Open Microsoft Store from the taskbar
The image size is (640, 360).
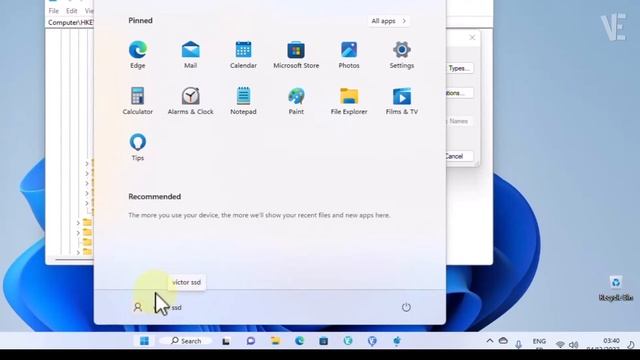pos(324,341)
